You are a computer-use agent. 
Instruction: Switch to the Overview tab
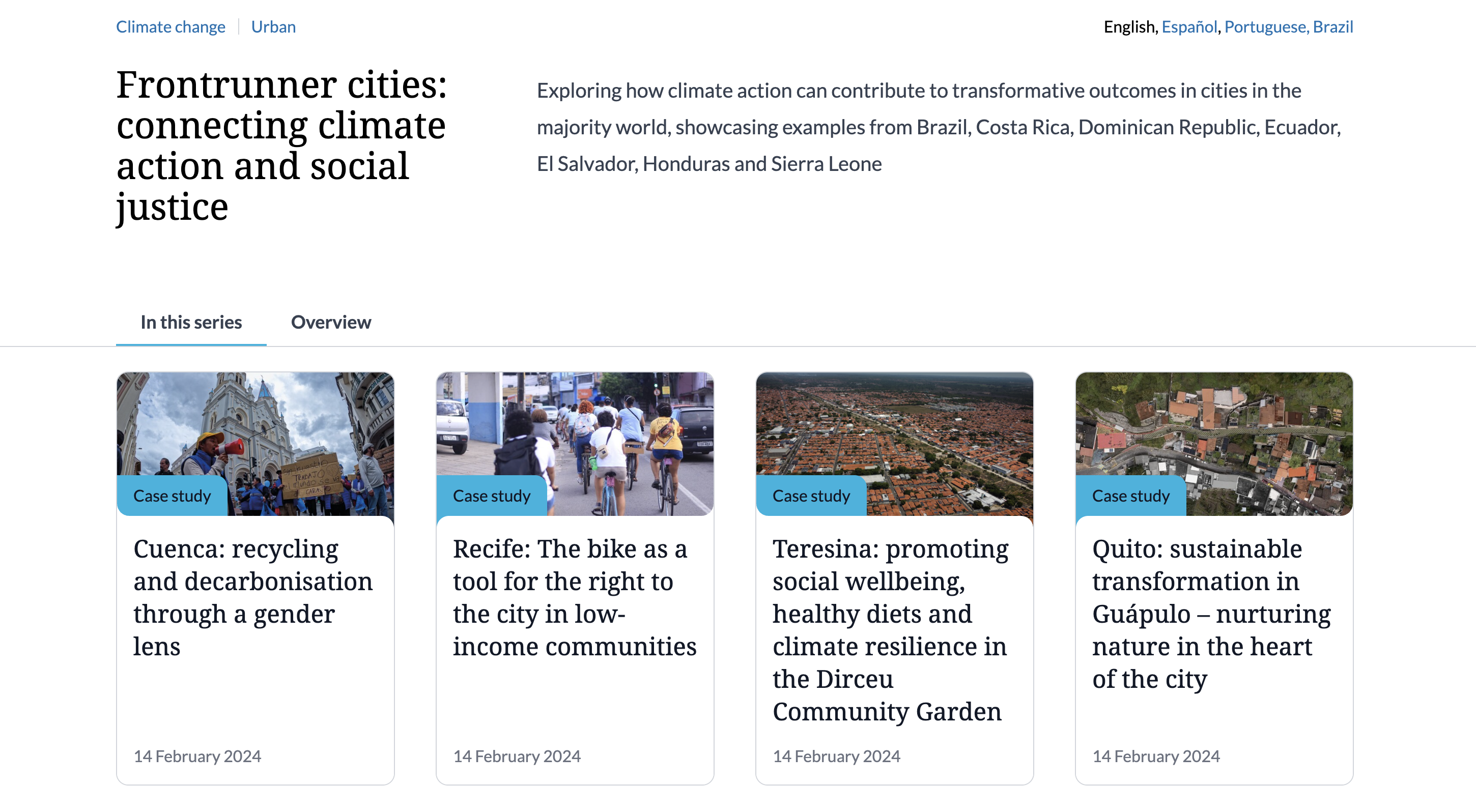[331, 323]
